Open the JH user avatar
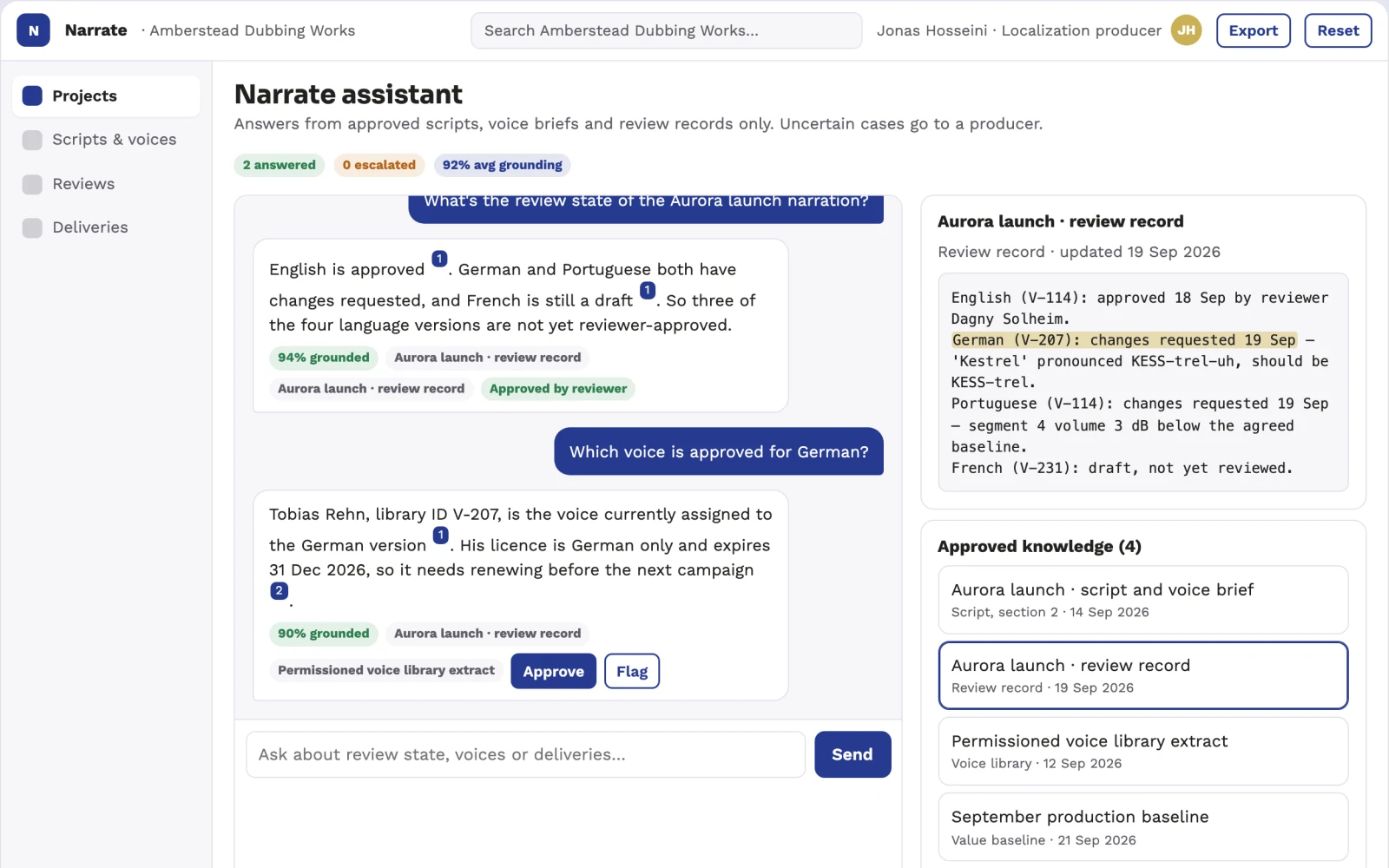This screenshot has width=1389, height=868. click(x=1186, y=30)
